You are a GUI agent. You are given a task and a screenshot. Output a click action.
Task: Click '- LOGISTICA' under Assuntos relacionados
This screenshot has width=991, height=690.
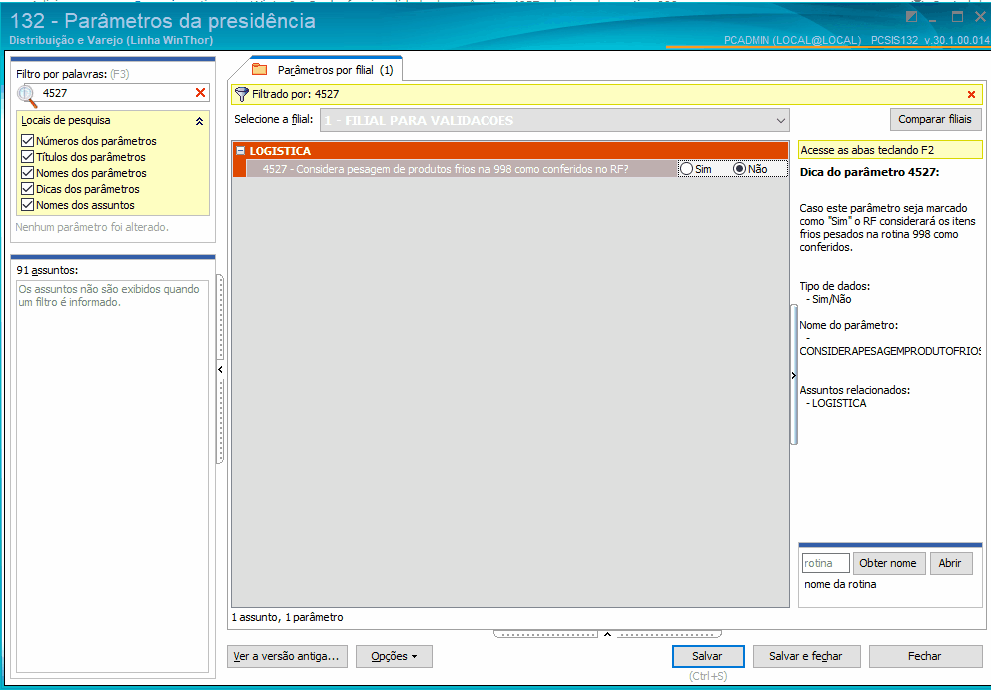coord(836,403)
